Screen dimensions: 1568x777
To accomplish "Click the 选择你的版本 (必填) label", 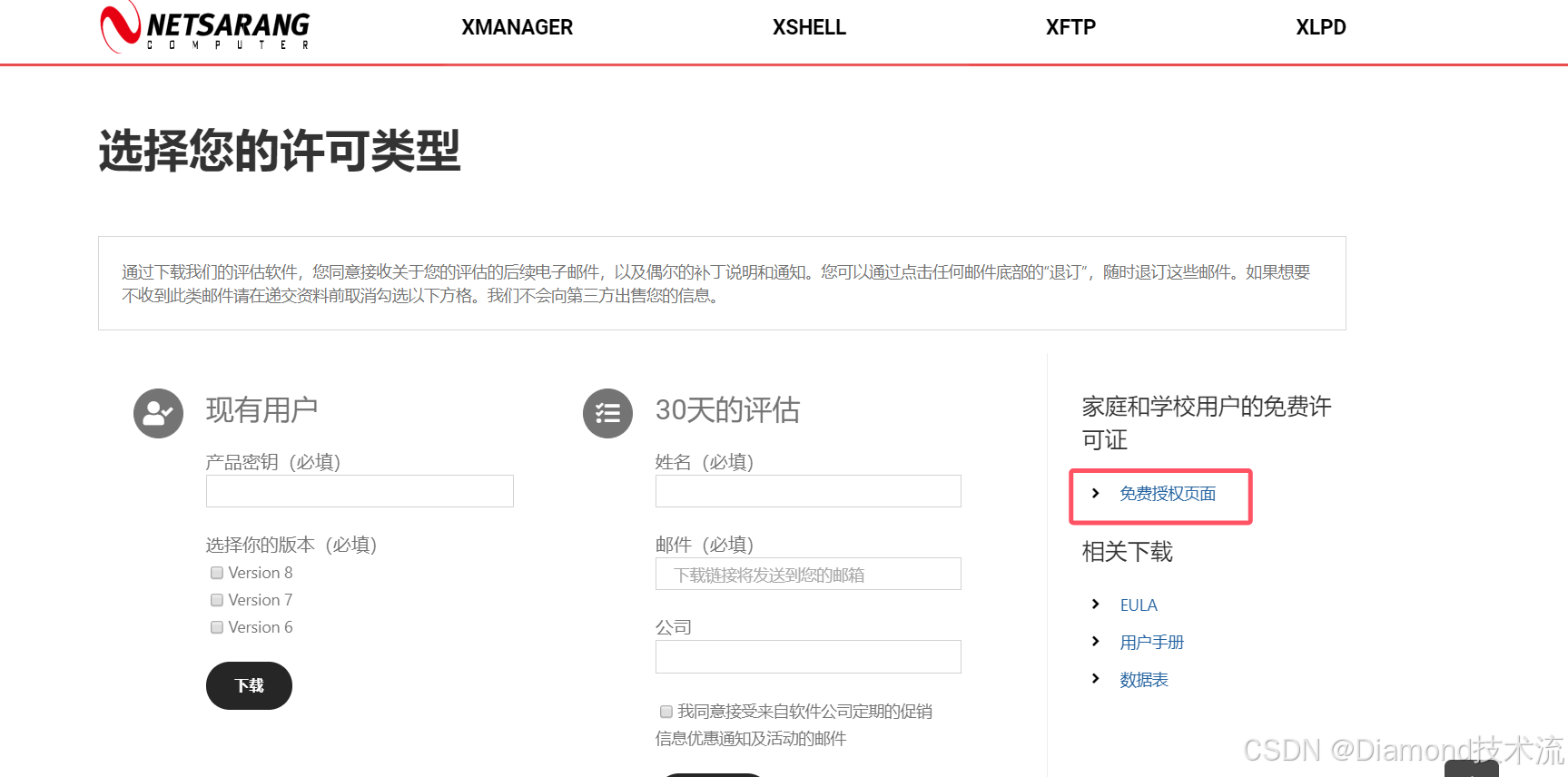I will tap(291, 545).
